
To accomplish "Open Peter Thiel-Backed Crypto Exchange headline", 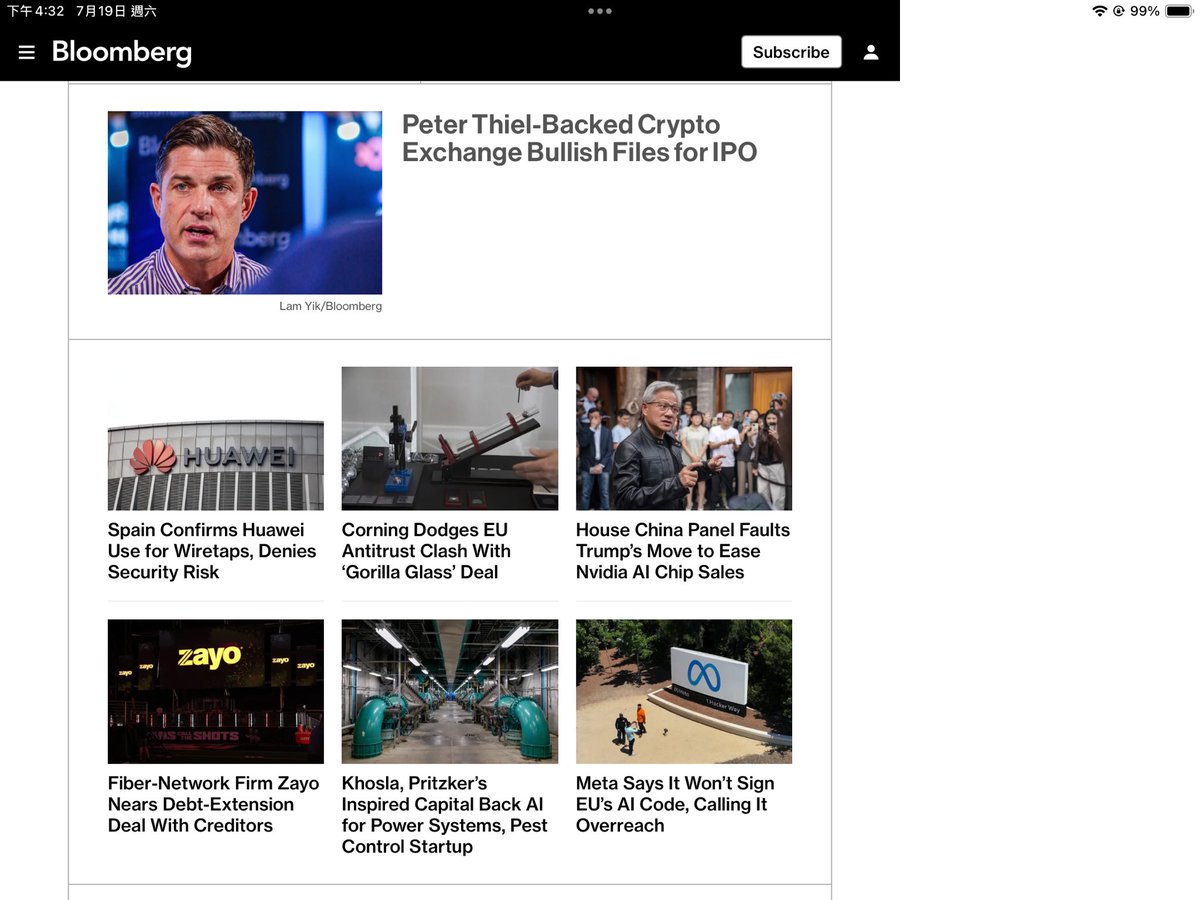I will 579,138.
